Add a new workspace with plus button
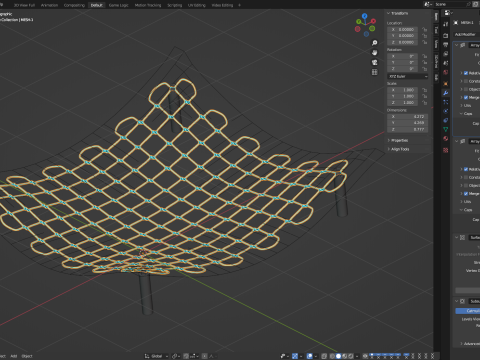The width and height of the screenshot is (480, 360). coord(239,5)
